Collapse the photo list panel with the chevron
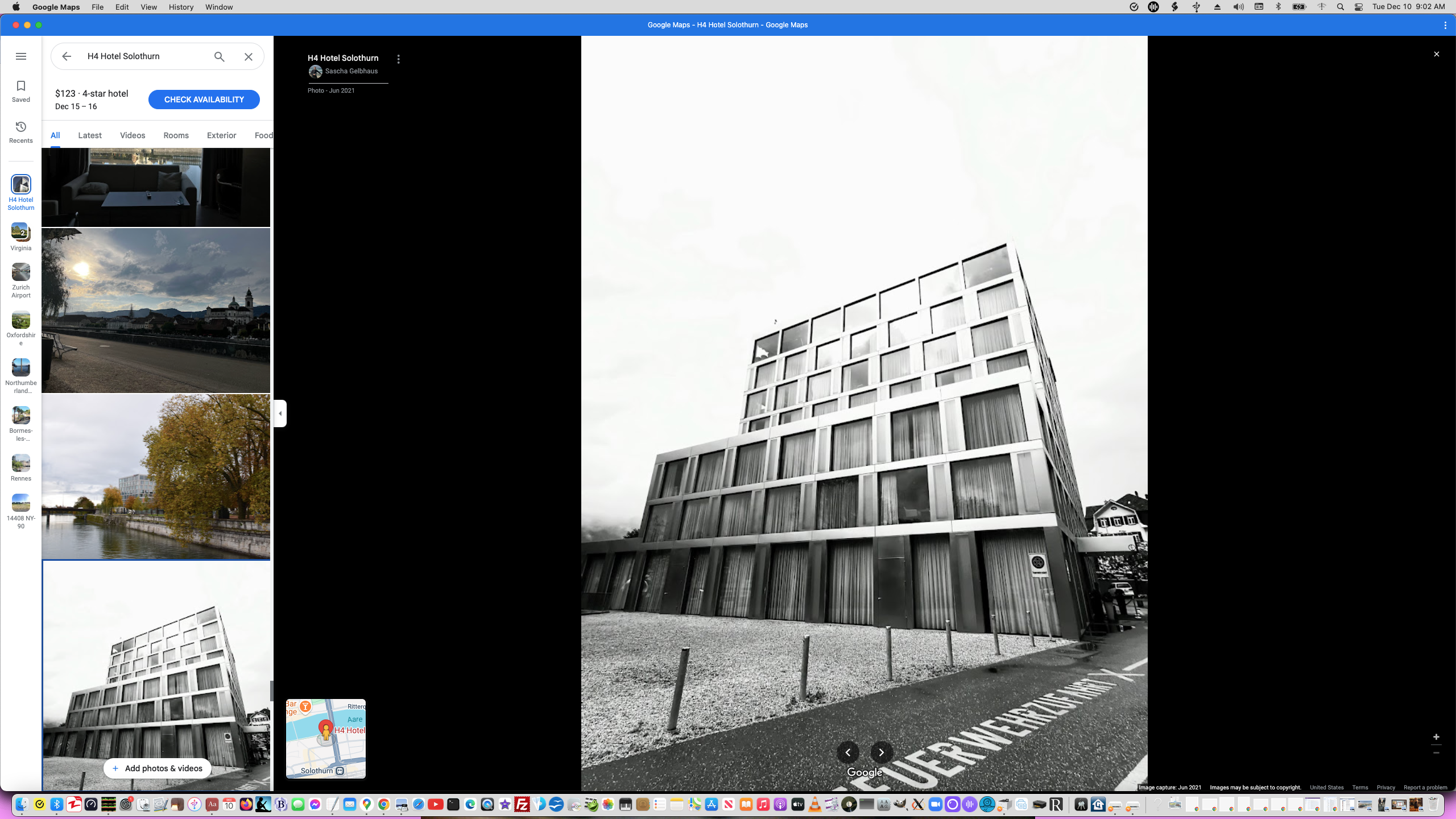The image size is (1456, 819). 279,413
